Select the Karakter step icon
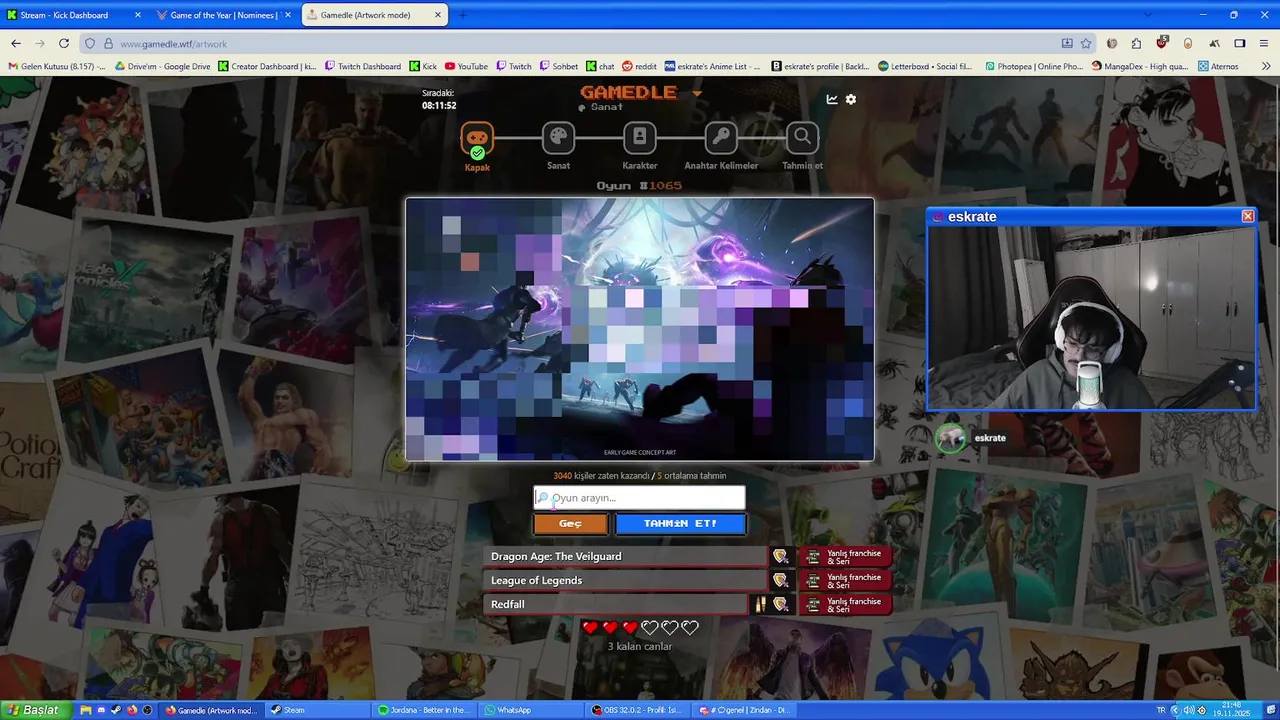The height and width of the screenshot is (720, 1280). coord(640,138)
